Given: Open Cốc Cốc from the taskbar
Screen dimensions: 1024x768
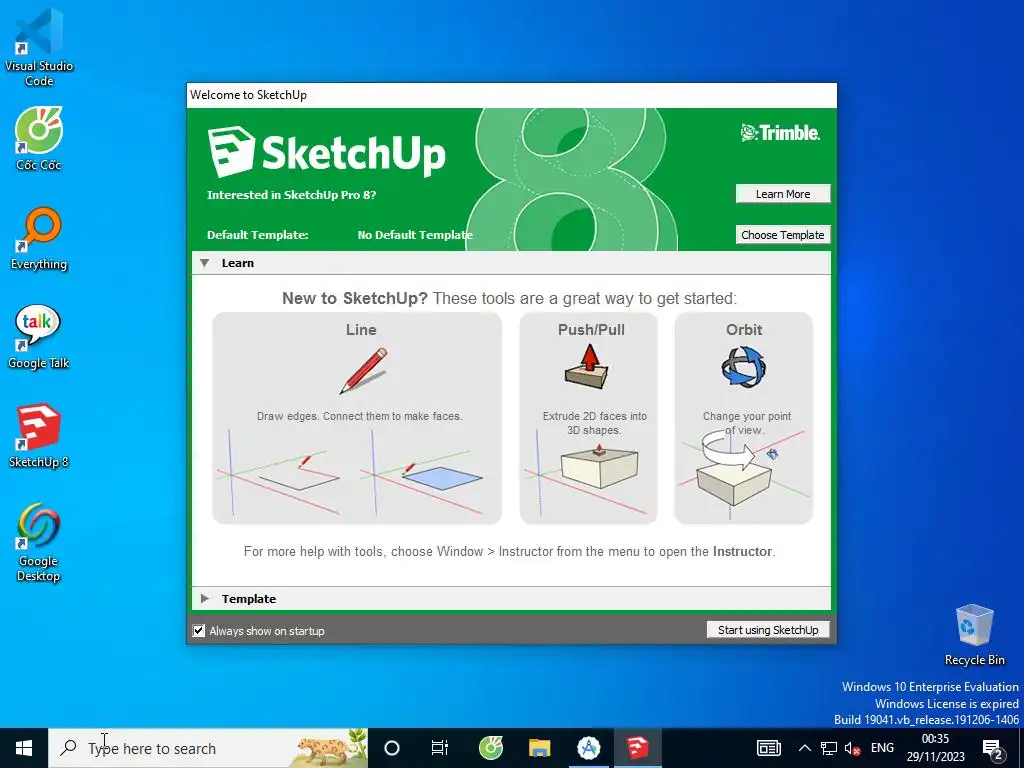Looking at the screenshot, I should (x=490, y=748).
